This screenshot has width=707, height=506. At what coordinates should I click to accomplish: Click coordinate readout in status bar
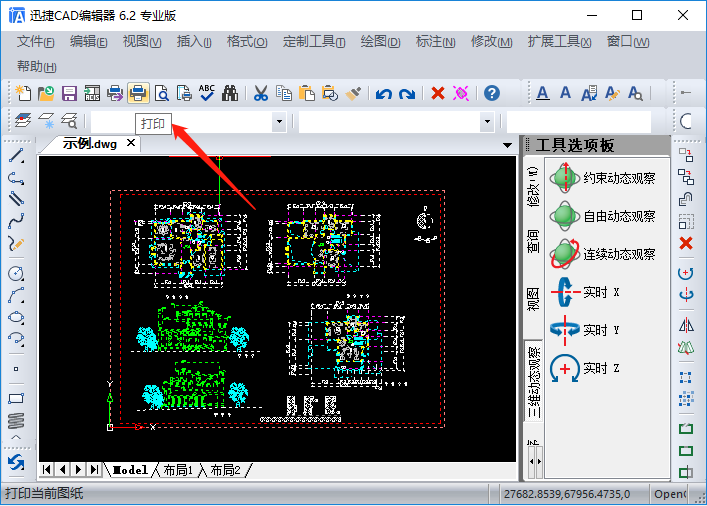[567, 494]
